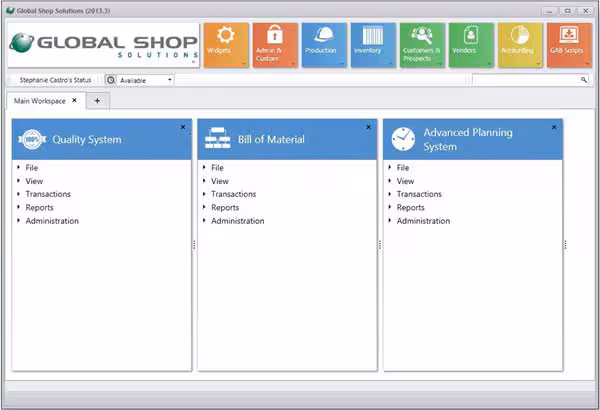Click the Global Shop Solutions logo
This screenshot has height=410, width=600.
click(103, 45)
